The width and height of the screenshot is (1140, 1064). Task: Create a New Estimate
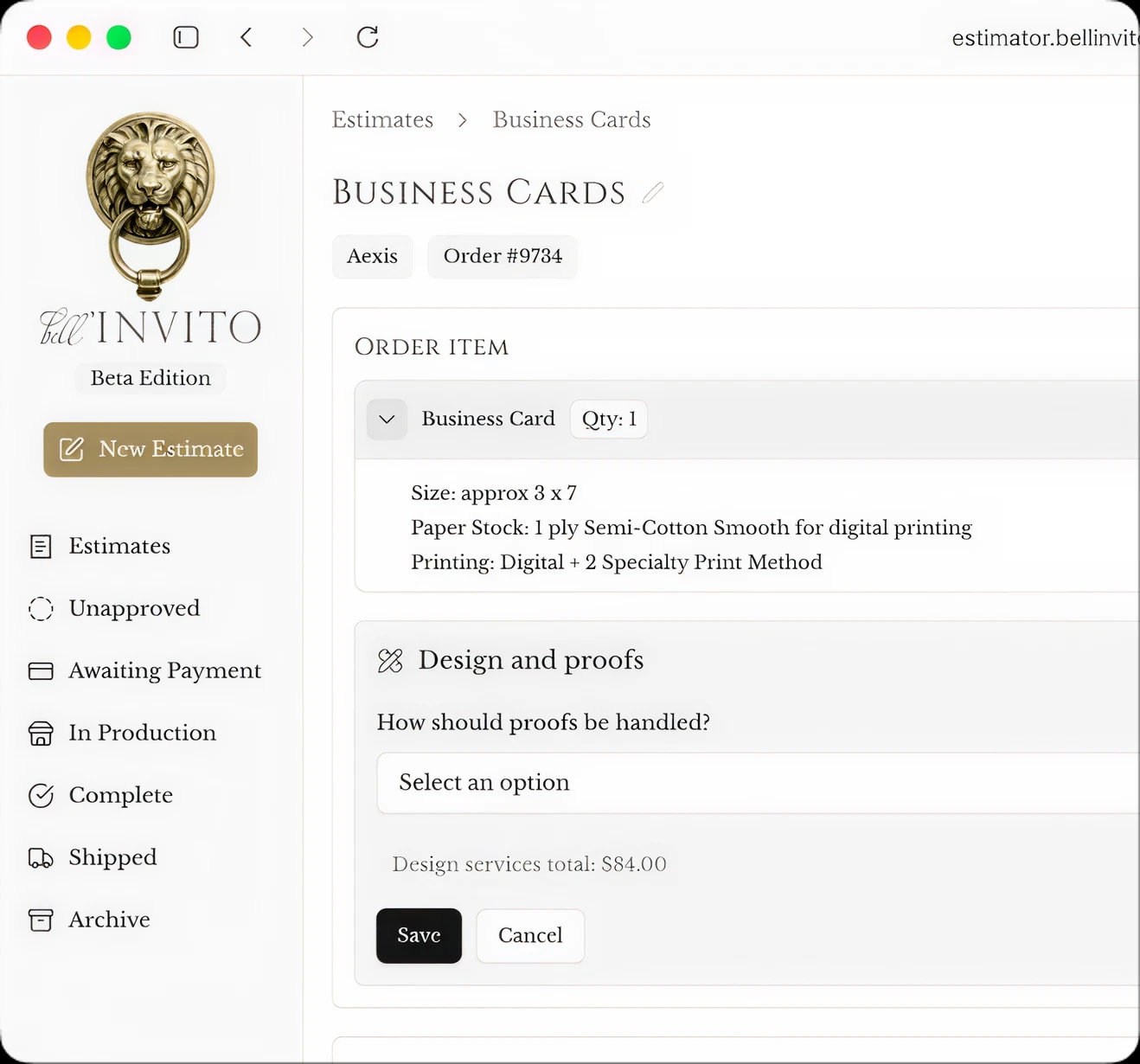(x=151, y=449)
